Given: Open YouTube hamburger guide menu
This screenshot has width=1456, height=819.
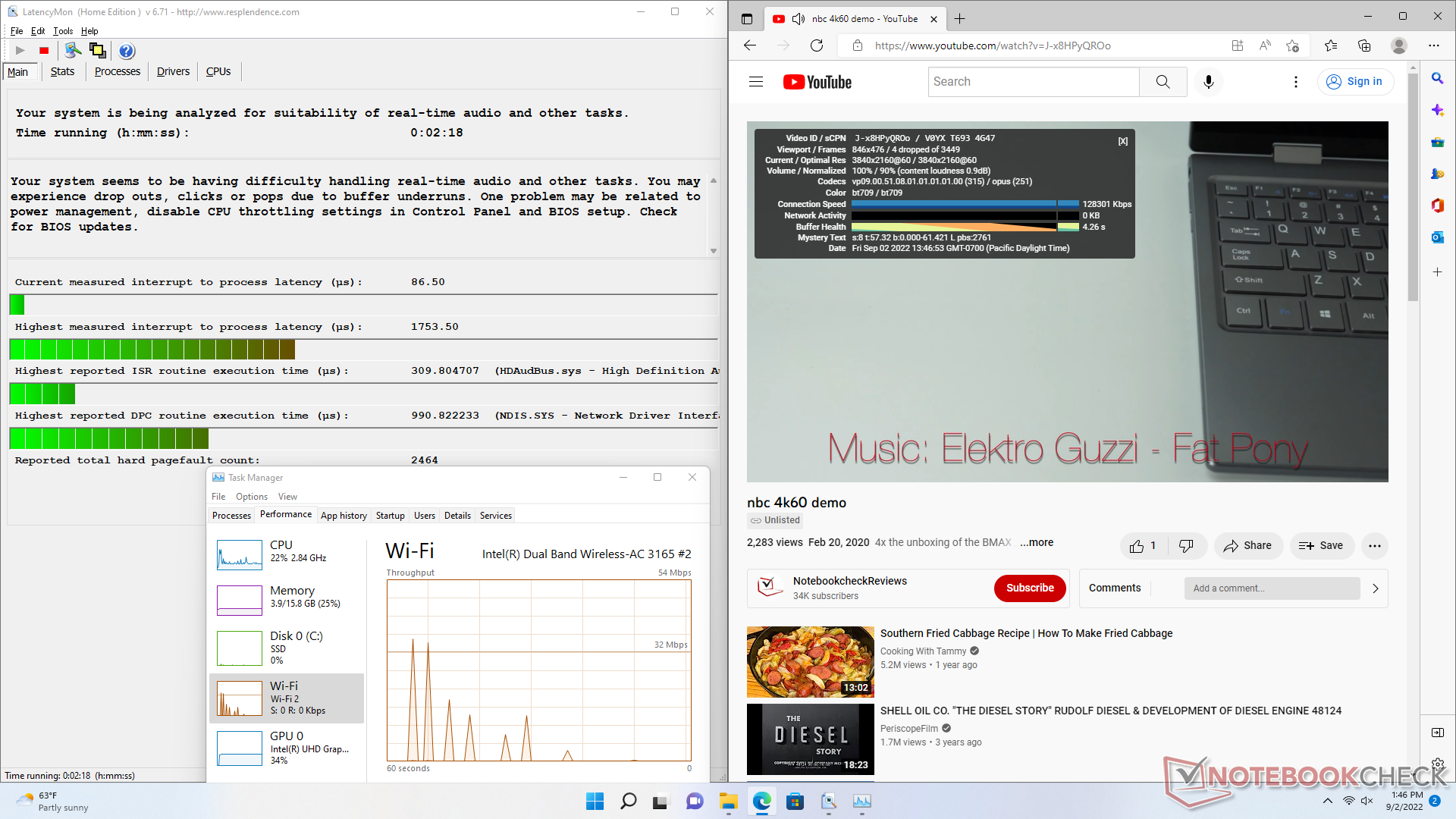Looking at the screenshot, I should coord(756,81).
